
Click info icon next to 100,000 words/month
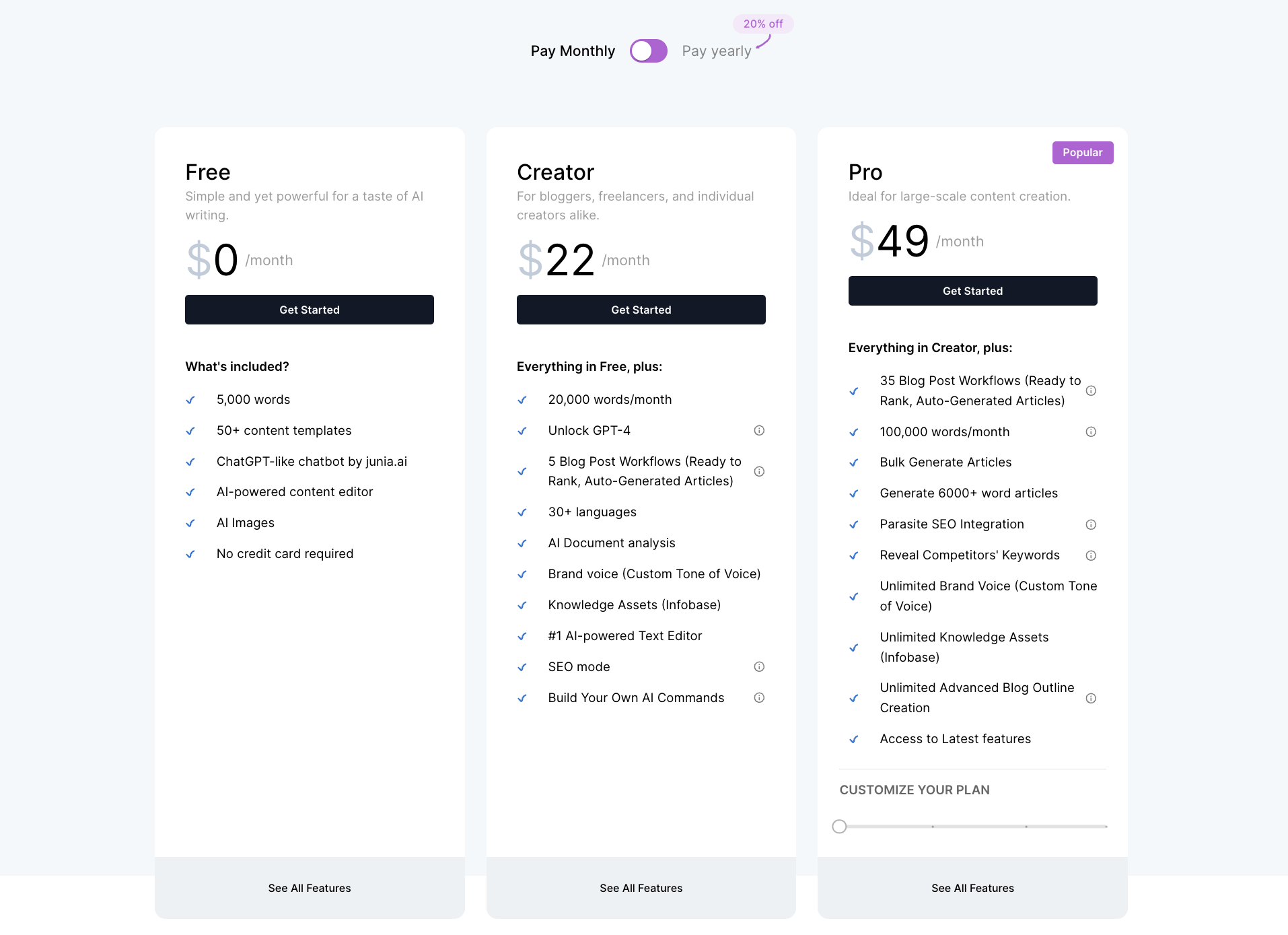(x=1091, y=432)
